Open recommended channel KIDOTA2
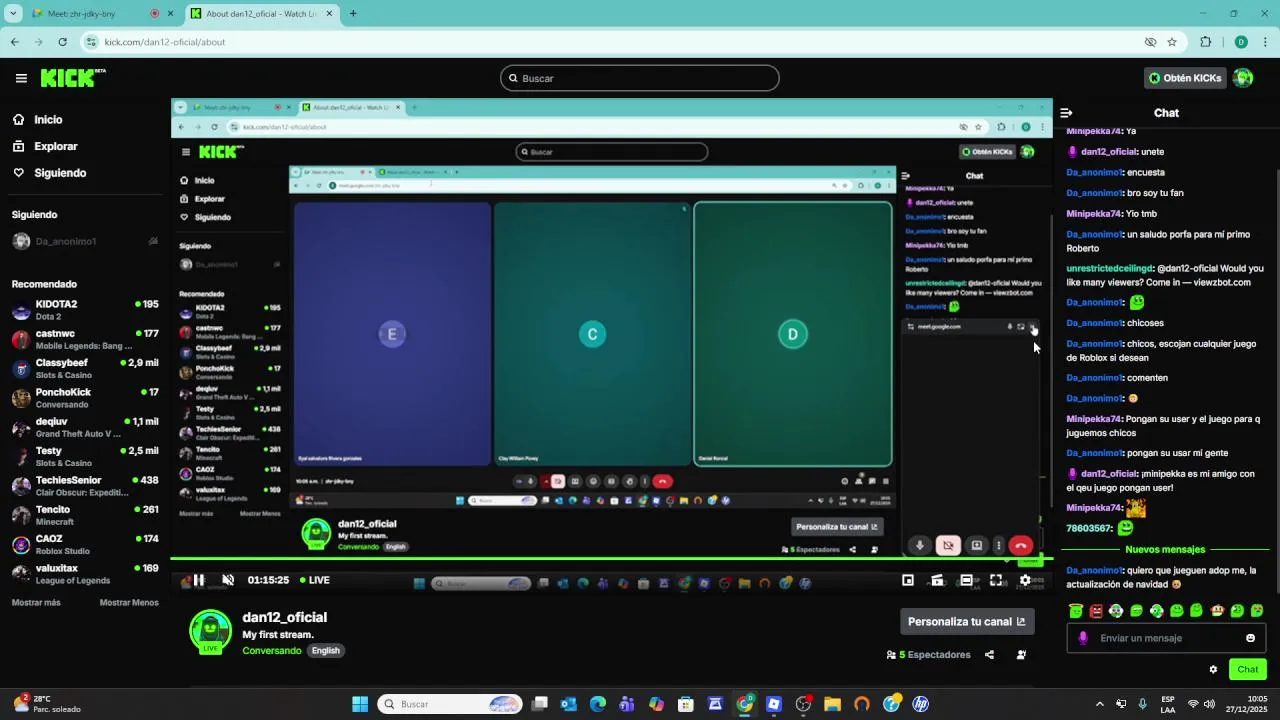The height and width of the screenshot is (720, 1280). coord(85,310)
